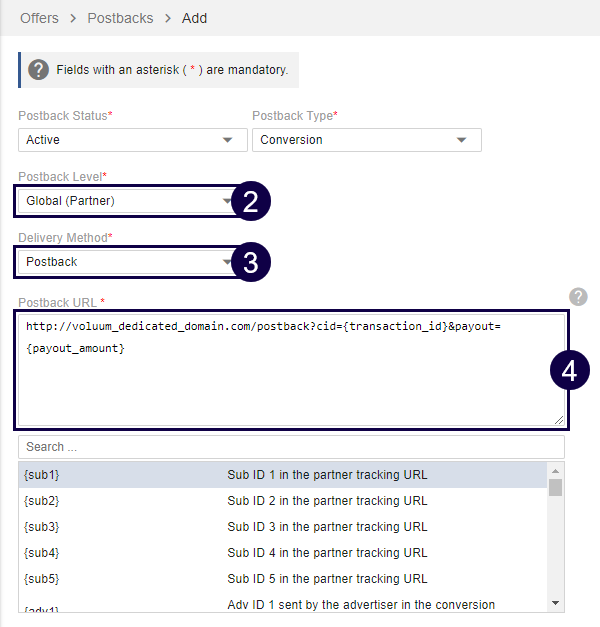
Task: Go to Offers in the breadcrumb
Action: pyautogui.click(x=39, y=18)
